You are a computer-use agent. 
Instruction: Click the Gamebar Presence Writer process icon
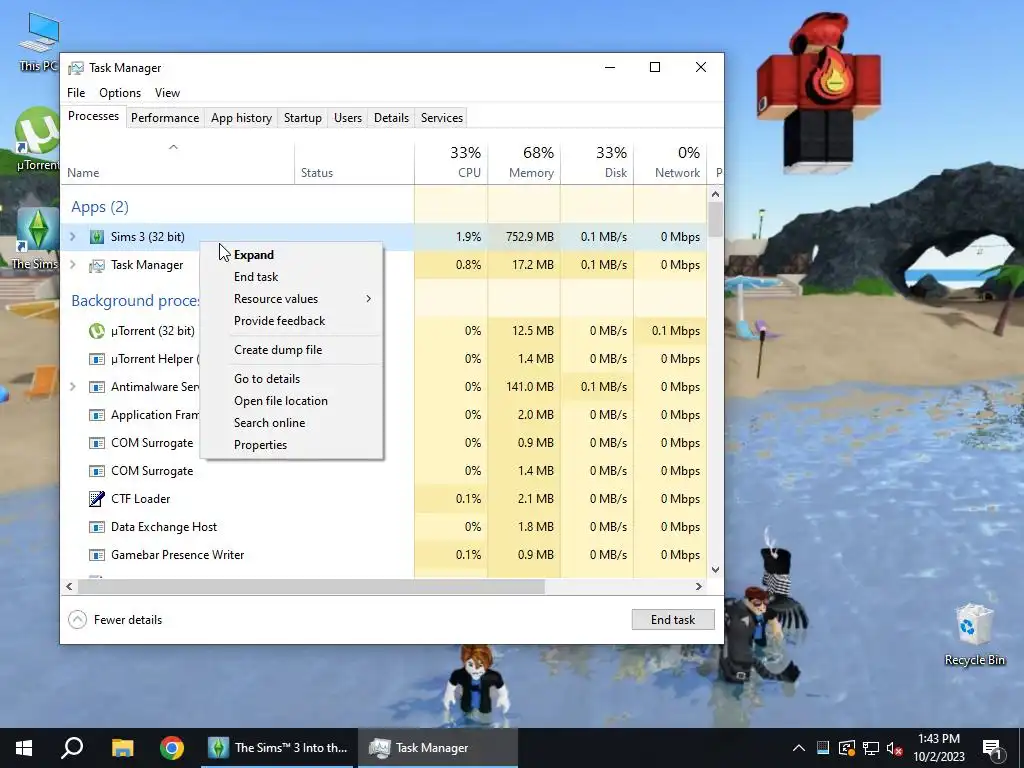click(97, 555)
